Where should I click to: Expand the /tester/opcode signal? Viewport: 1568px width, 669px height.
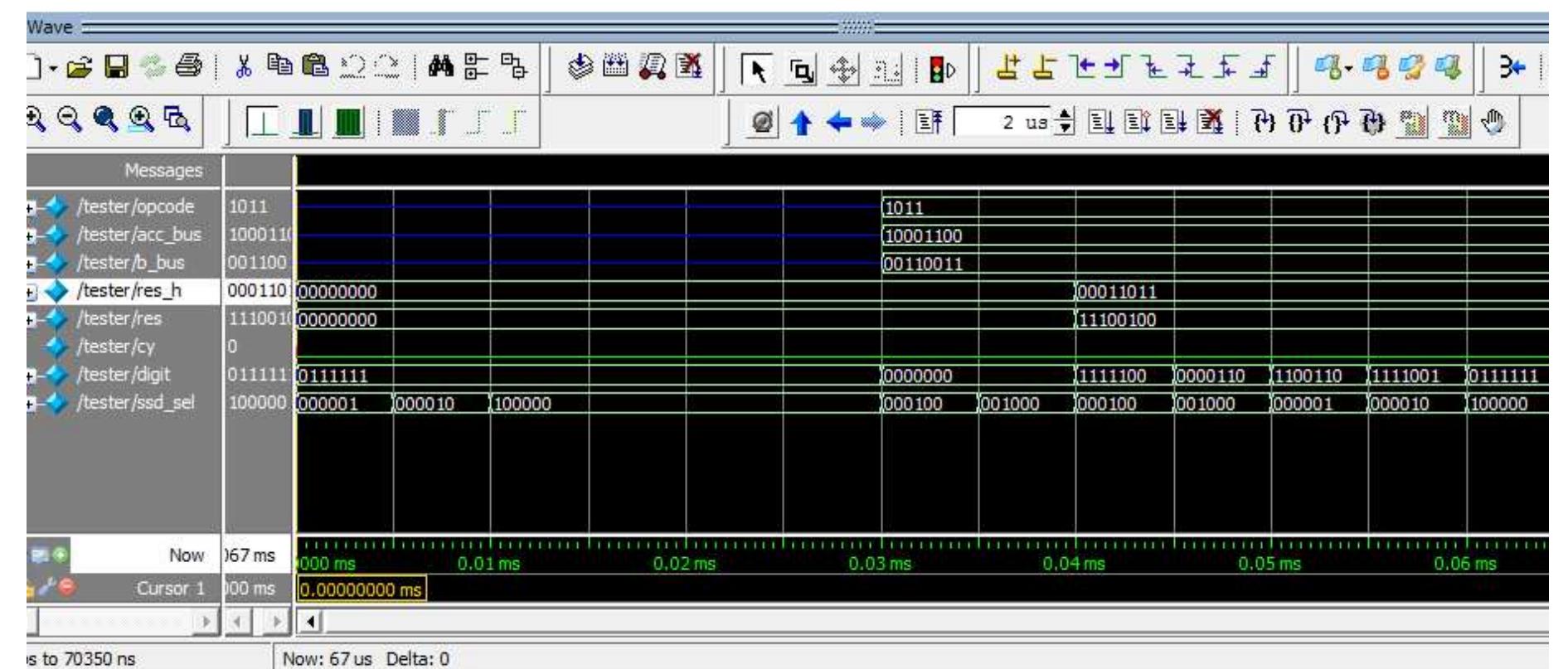32,206
